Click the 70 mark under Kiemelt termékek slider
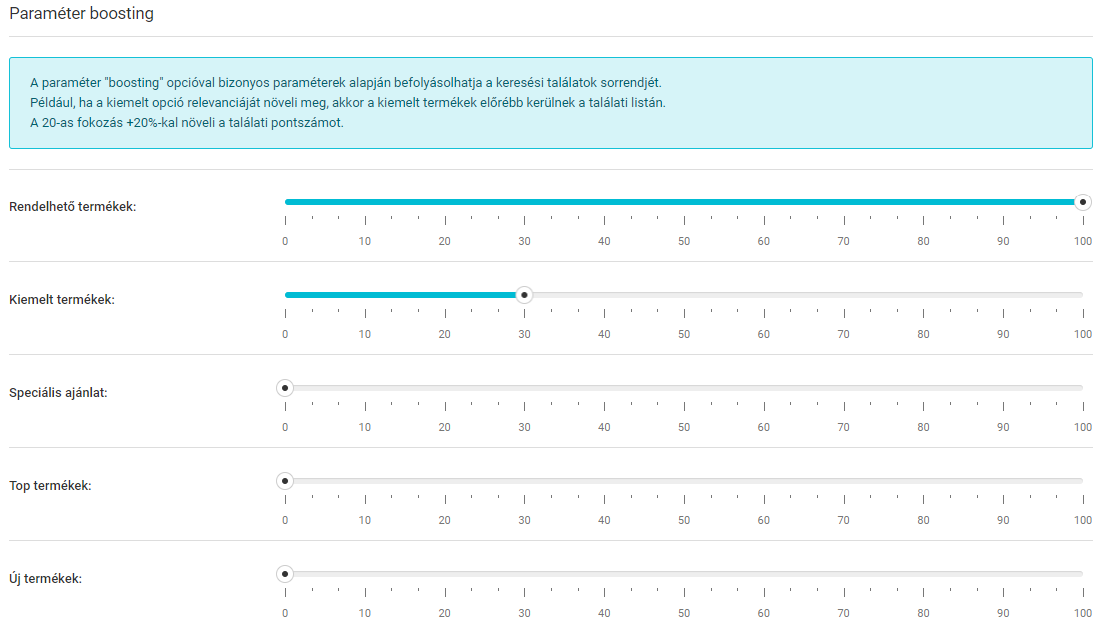The width and height of the screenshot is (1107, 641). point(843,334)
